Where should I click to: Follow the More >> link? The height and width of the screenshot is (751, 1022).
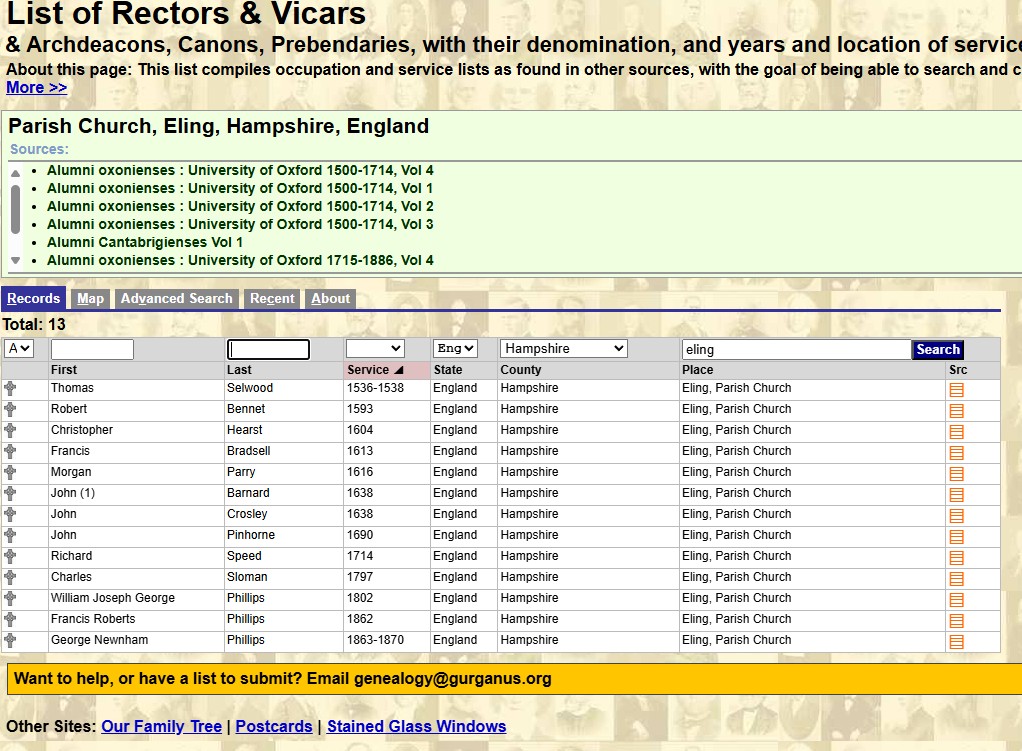click(36, 87)
